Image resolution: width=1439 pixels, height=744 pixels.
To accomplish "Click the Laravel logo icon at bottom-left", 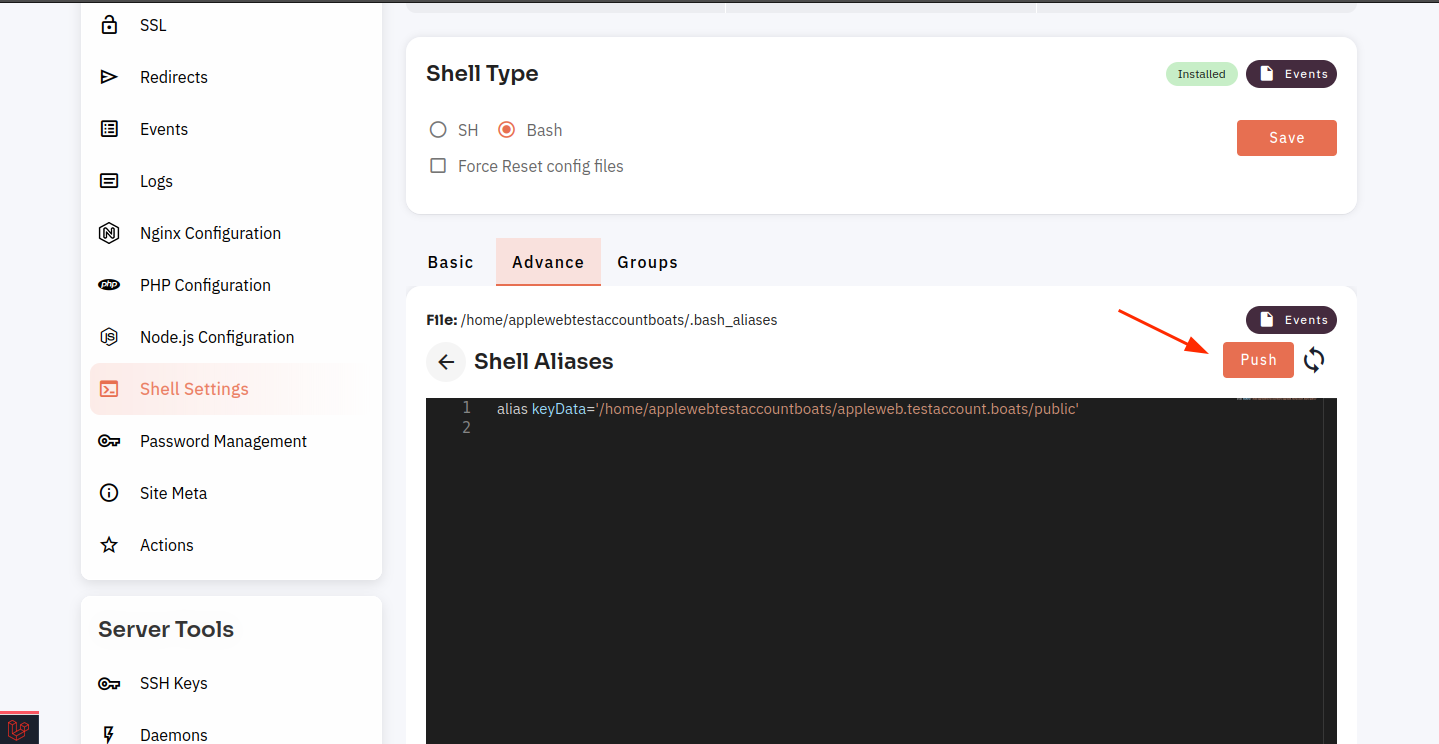I will [x=18, y=729].
